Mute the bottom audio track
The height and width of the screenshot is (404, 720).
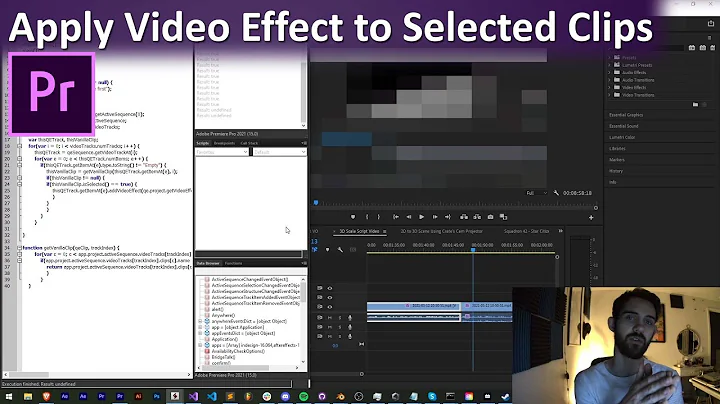[x=330, y=337]
